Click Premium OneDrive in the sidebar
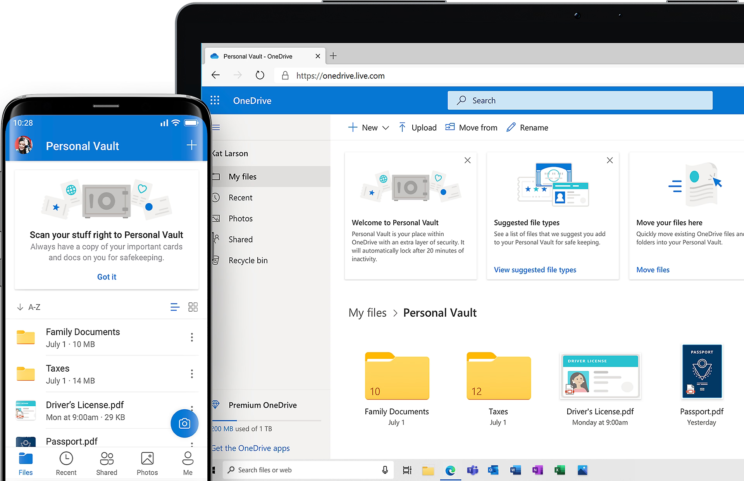Viewport: 744px width, 481px height. coord(262,405)
